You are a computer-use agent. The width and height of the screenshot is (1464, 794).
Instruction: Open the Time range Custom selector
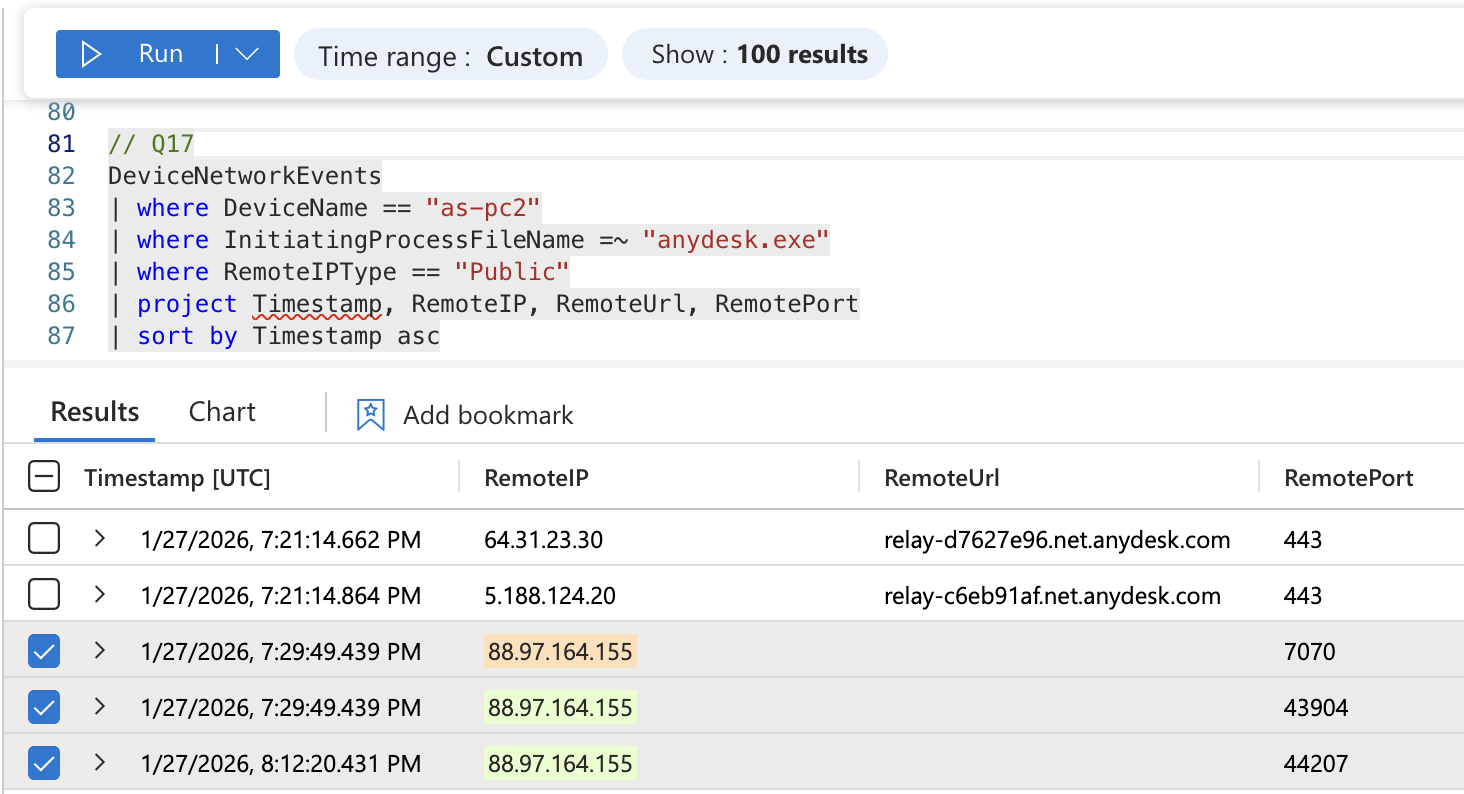(450, 55)
